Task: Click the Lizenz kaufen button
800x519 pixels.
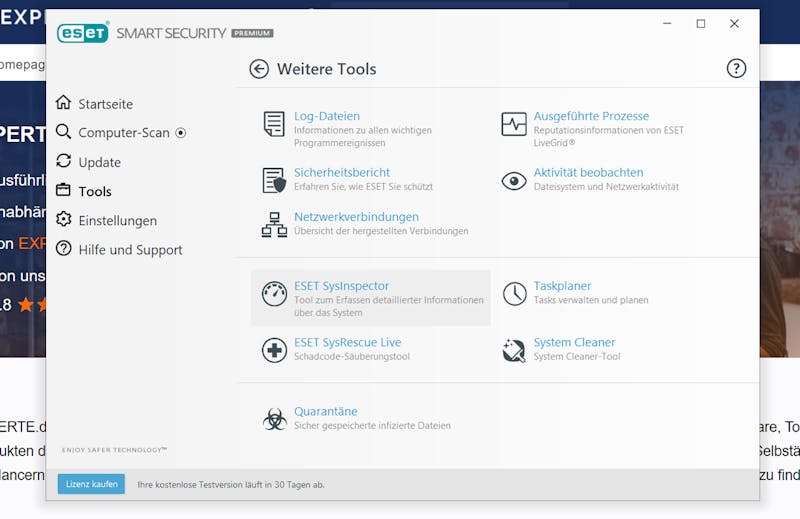Action: (91, 484)
